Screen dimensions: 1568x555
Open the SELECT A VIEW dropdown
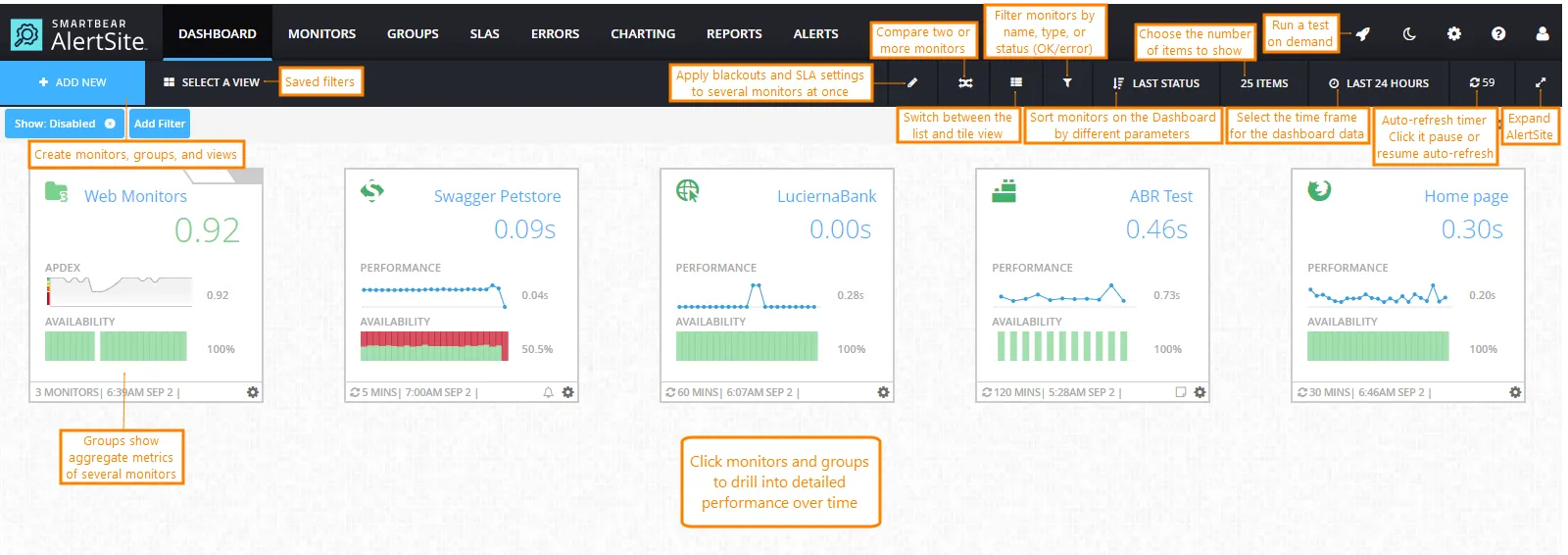212,83
